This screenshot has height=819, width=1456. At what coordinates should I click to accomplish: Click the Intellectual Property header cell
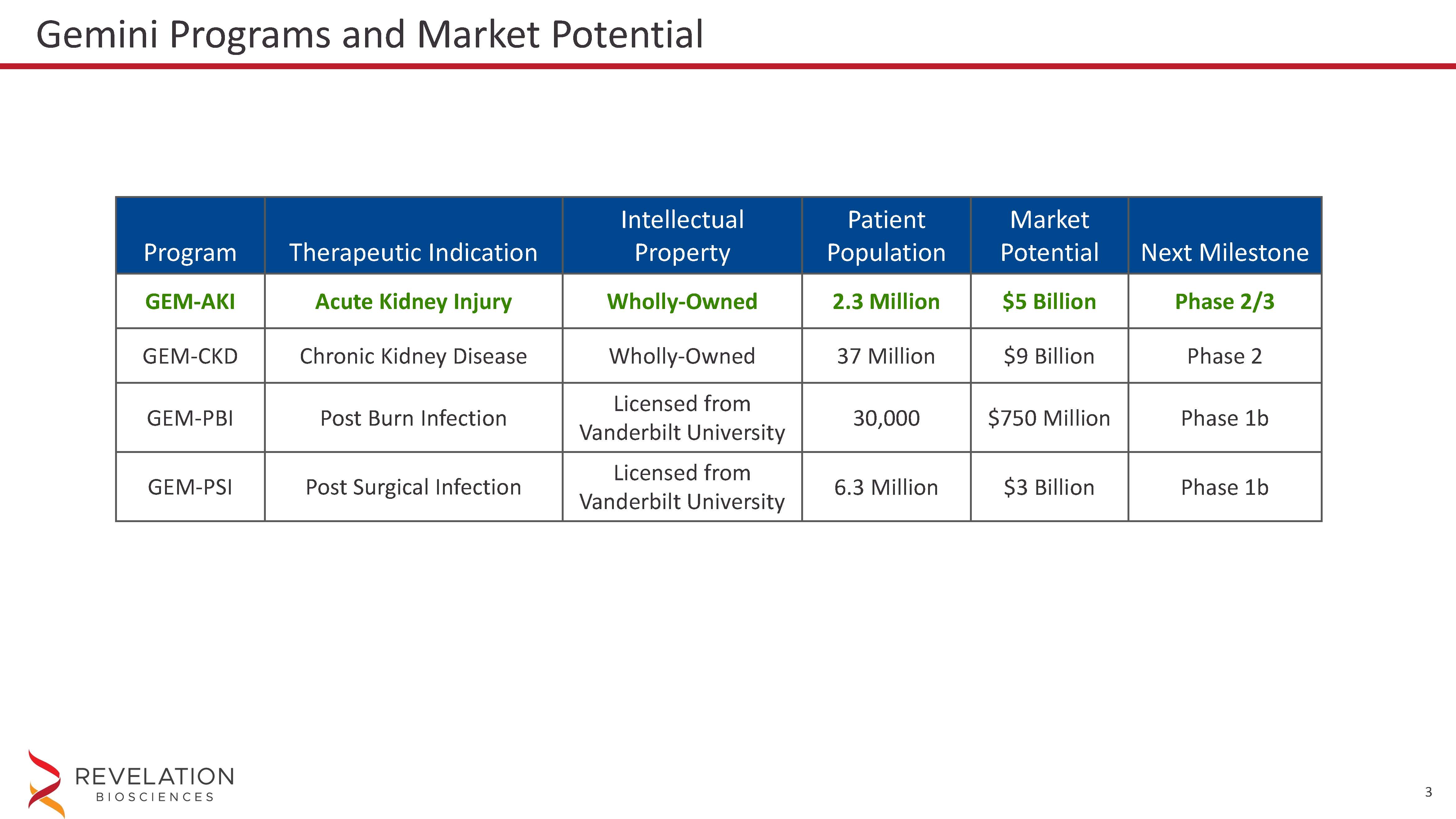[x=682, y=236]
